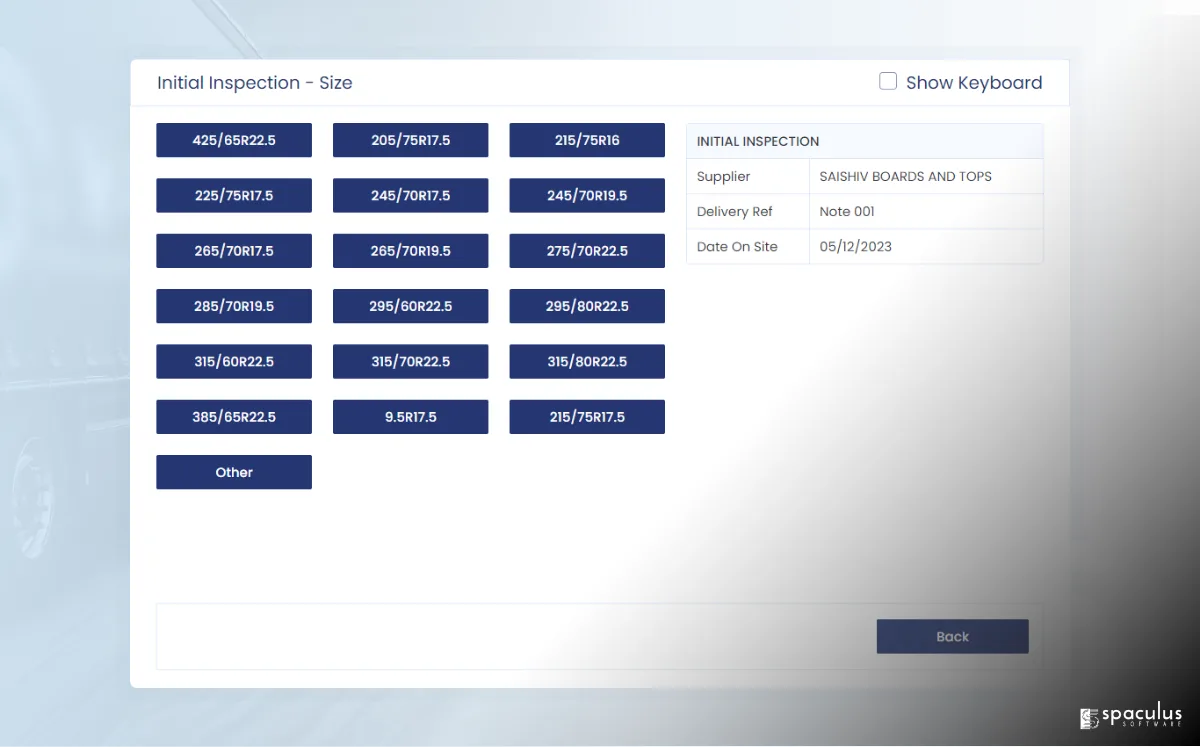
Task: Enable the Show Keyboard checkbox
Action: coord(888,82)
